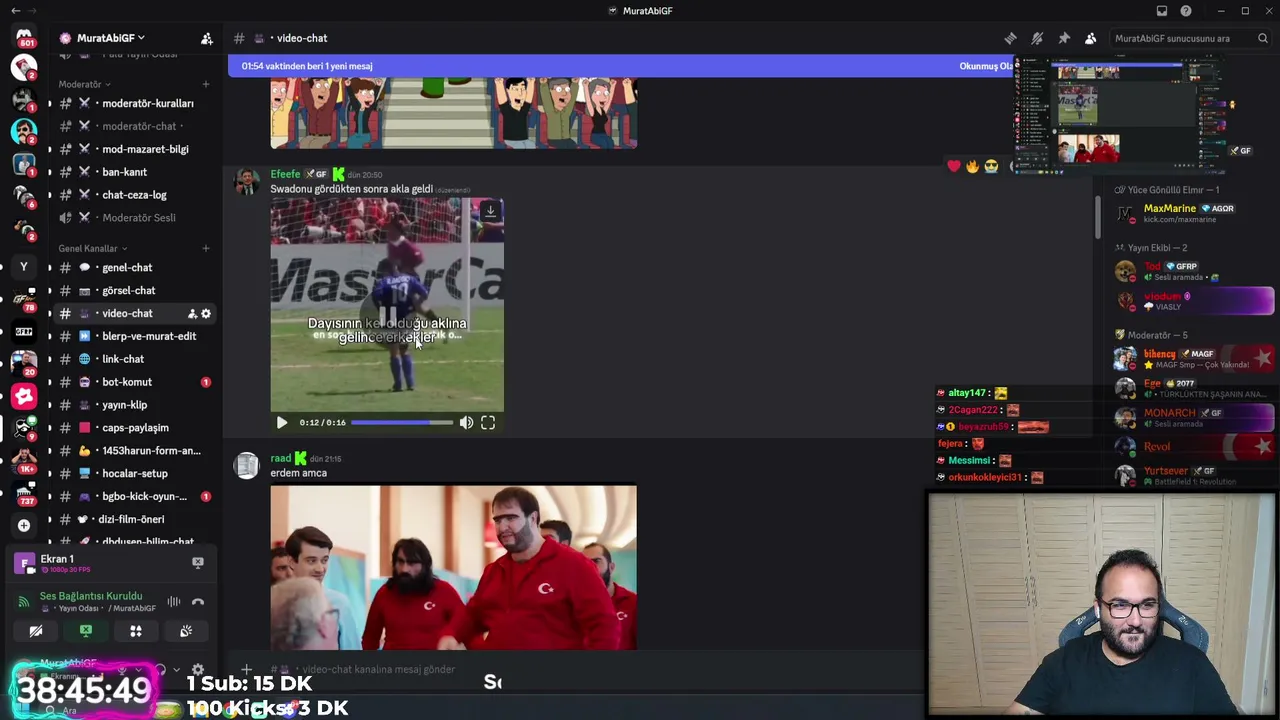The height and width of the screenshot is (720, 1280).
Task: Add channel to Moderatör category
Action: (x=206, y=84)
